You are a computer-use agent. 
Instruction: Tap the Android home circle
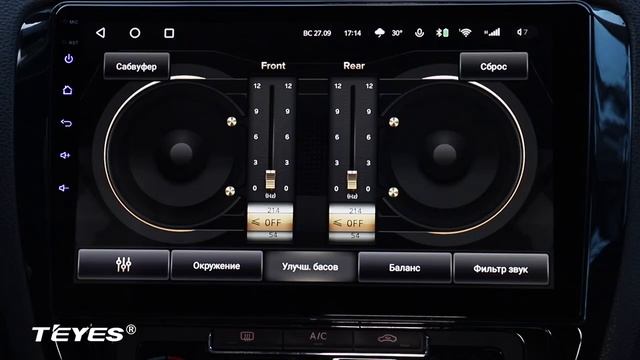coord(135,33)
